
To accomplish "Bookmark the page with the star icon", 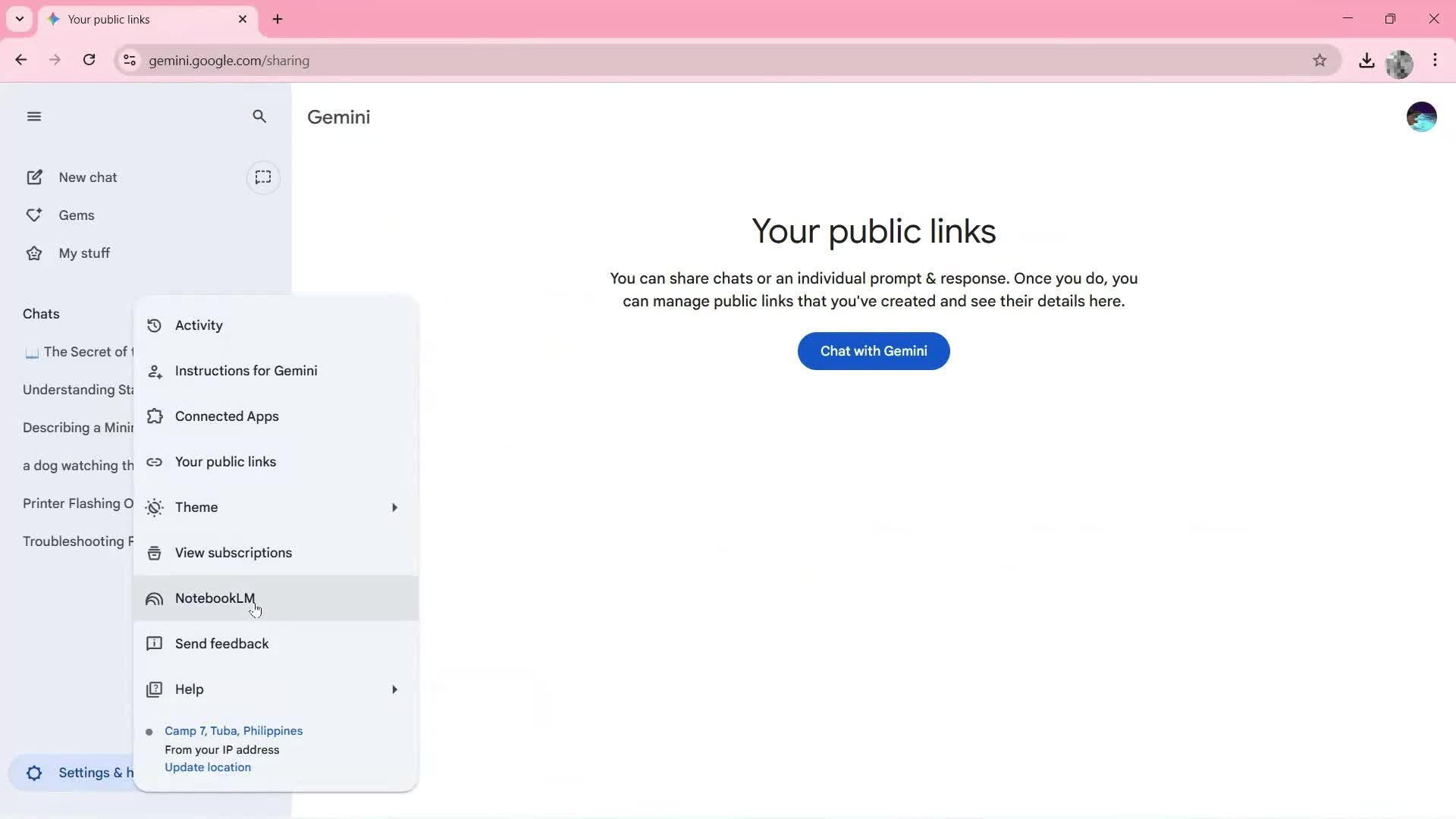I will (1320, 60).
